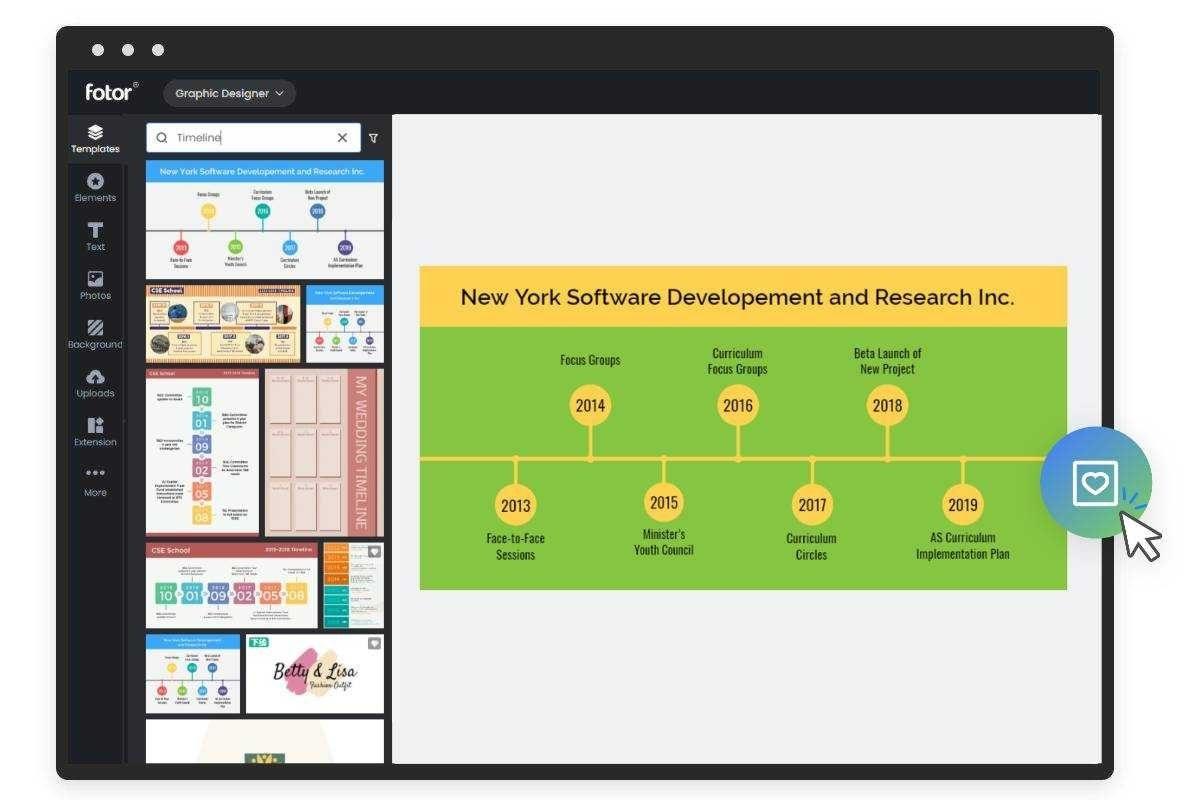Open the Uploads cloud icon
Viewport: 1200px width, 800px height.
click(95, 384)
